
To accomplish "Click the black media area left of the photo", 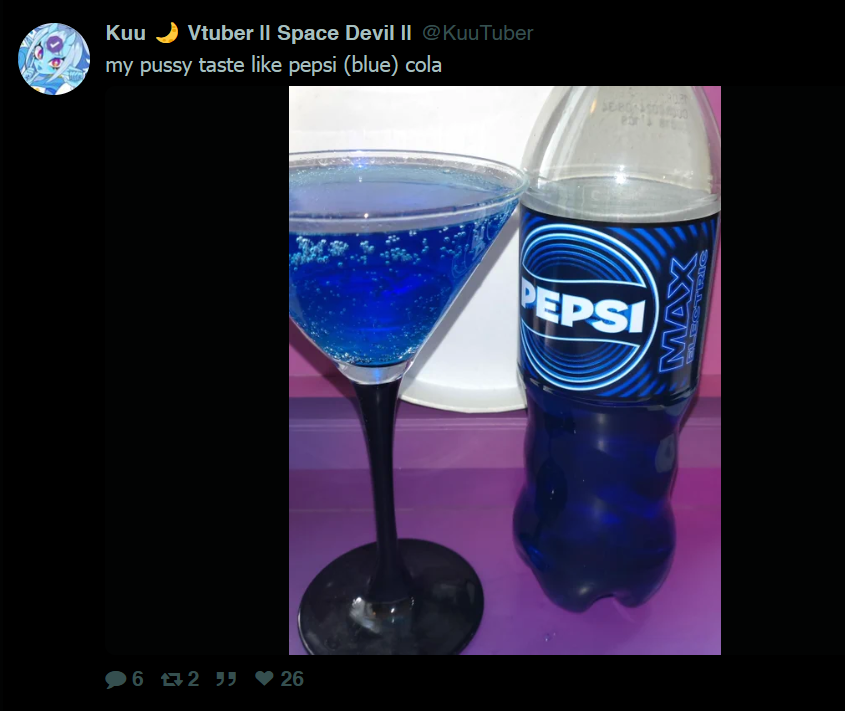I will (x=197, y=370).
